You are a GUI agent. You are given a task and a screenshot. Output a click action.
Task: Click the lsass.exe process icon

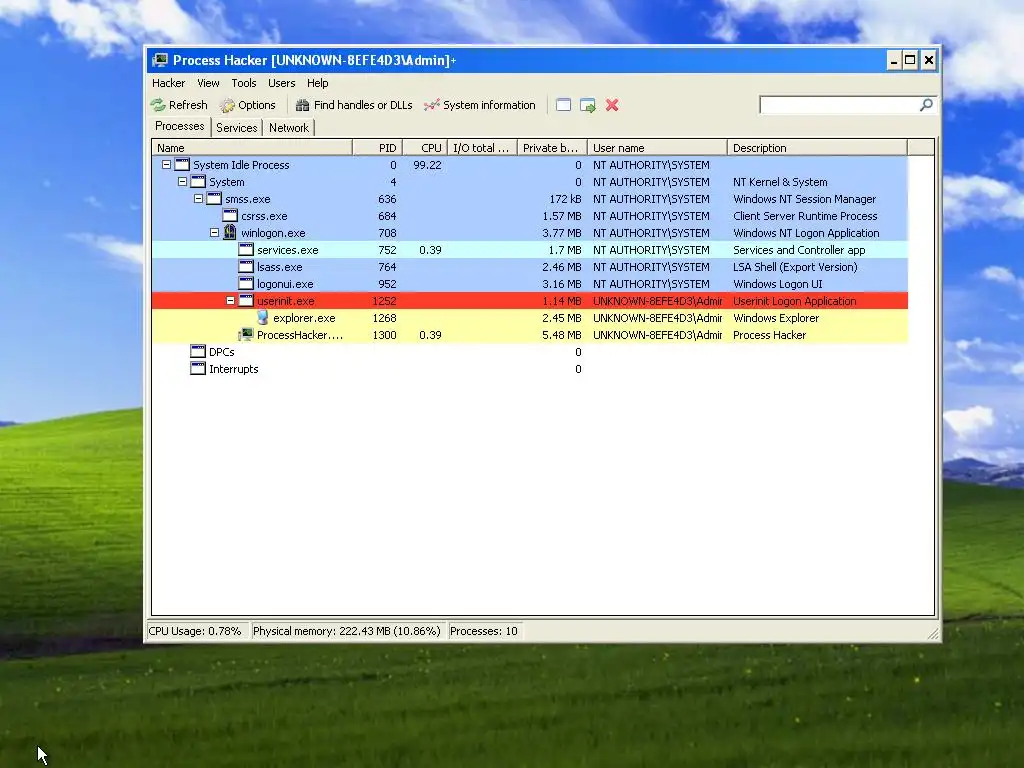246,266
